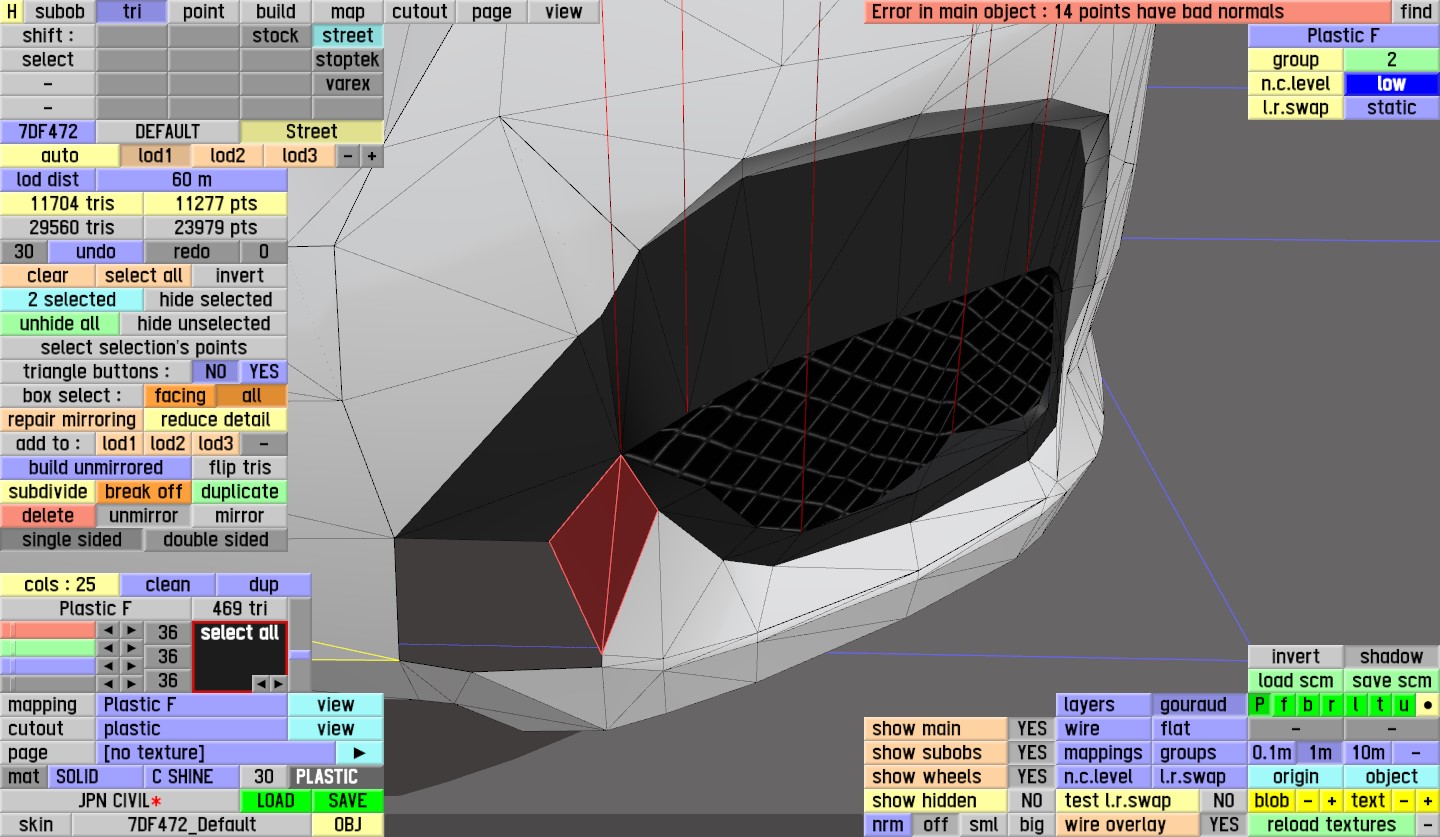Select the u underside view button
This screenshot has height=837, width=1440.
point(1404,705)
